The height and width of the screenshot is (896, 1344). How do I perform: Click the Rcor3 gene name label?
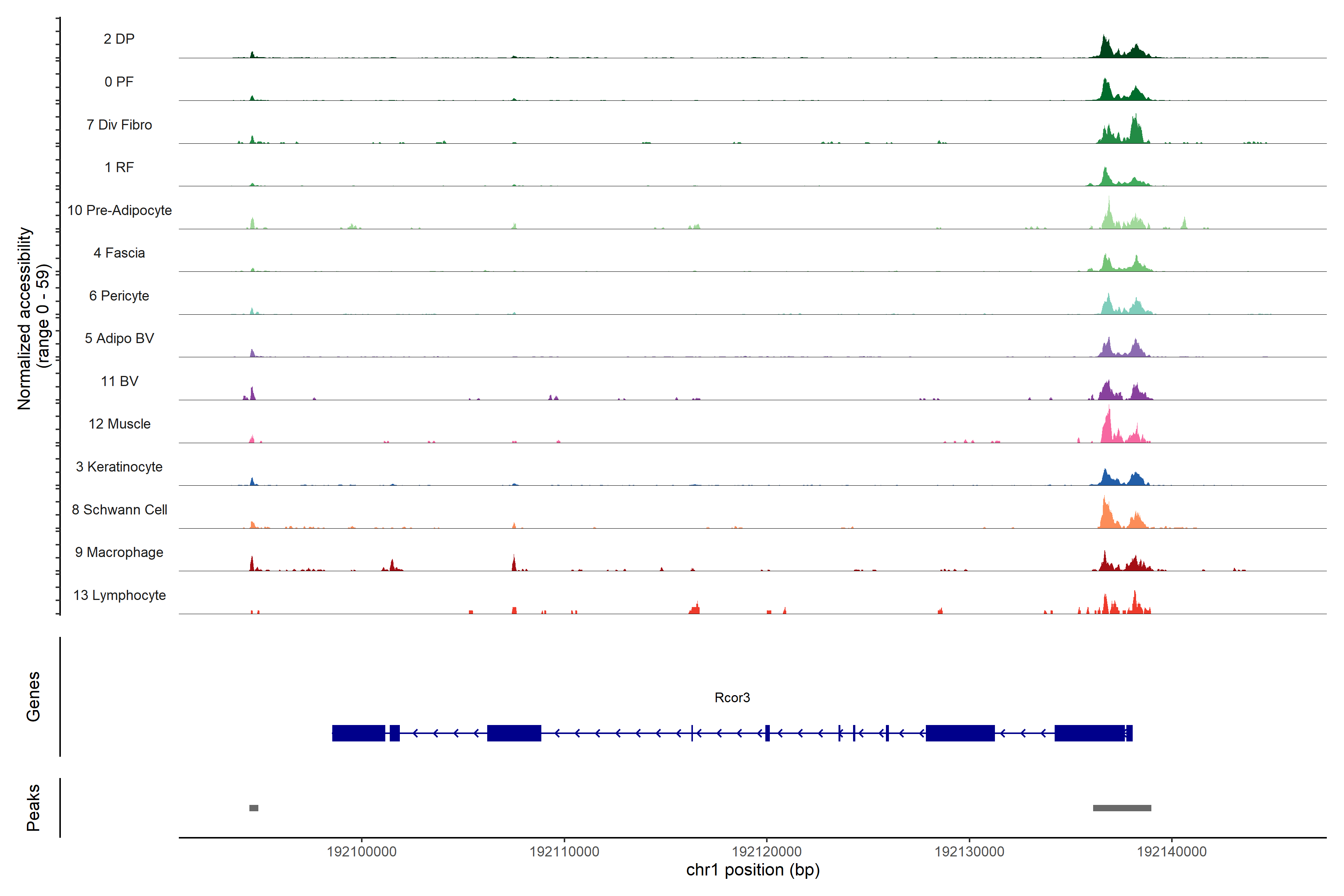[732, 698]
